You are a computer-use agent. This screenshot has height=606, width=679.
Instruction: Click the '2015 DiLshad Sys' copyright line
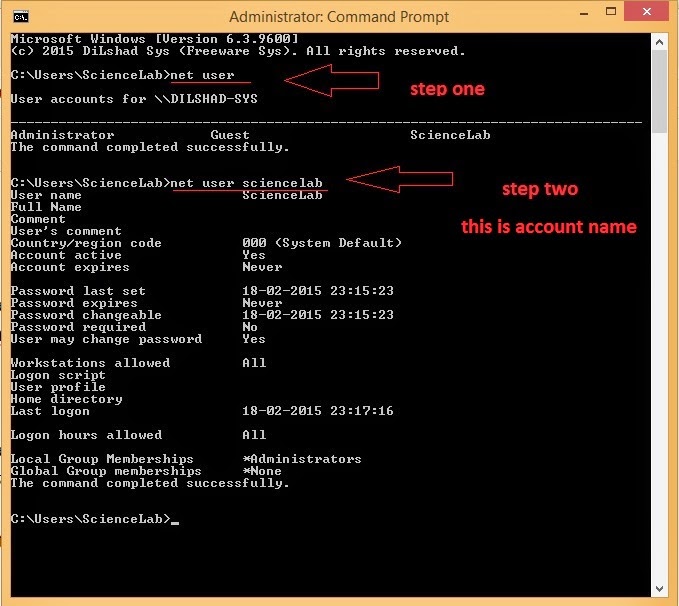pyautogui.click(x=238, y=51)
